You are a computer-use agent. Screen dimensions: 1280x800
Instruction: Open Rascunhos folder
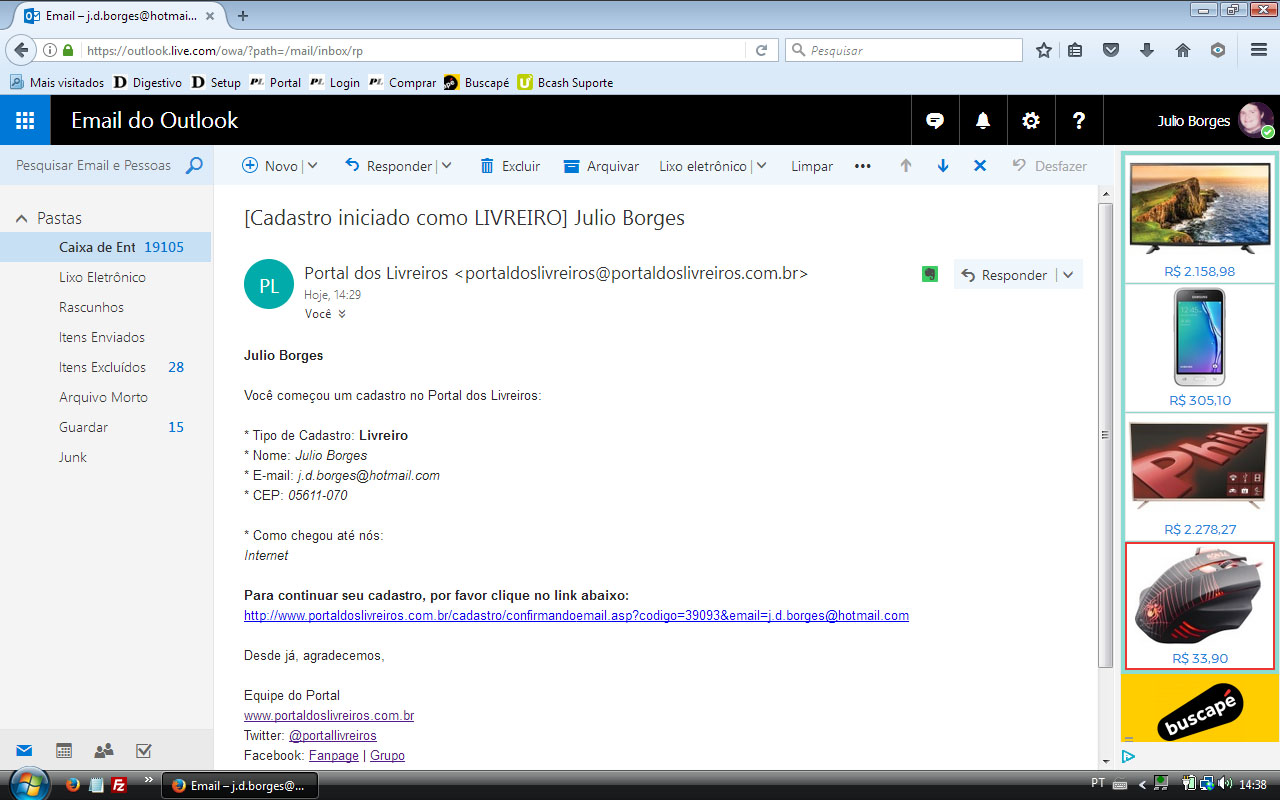point(105,307)
